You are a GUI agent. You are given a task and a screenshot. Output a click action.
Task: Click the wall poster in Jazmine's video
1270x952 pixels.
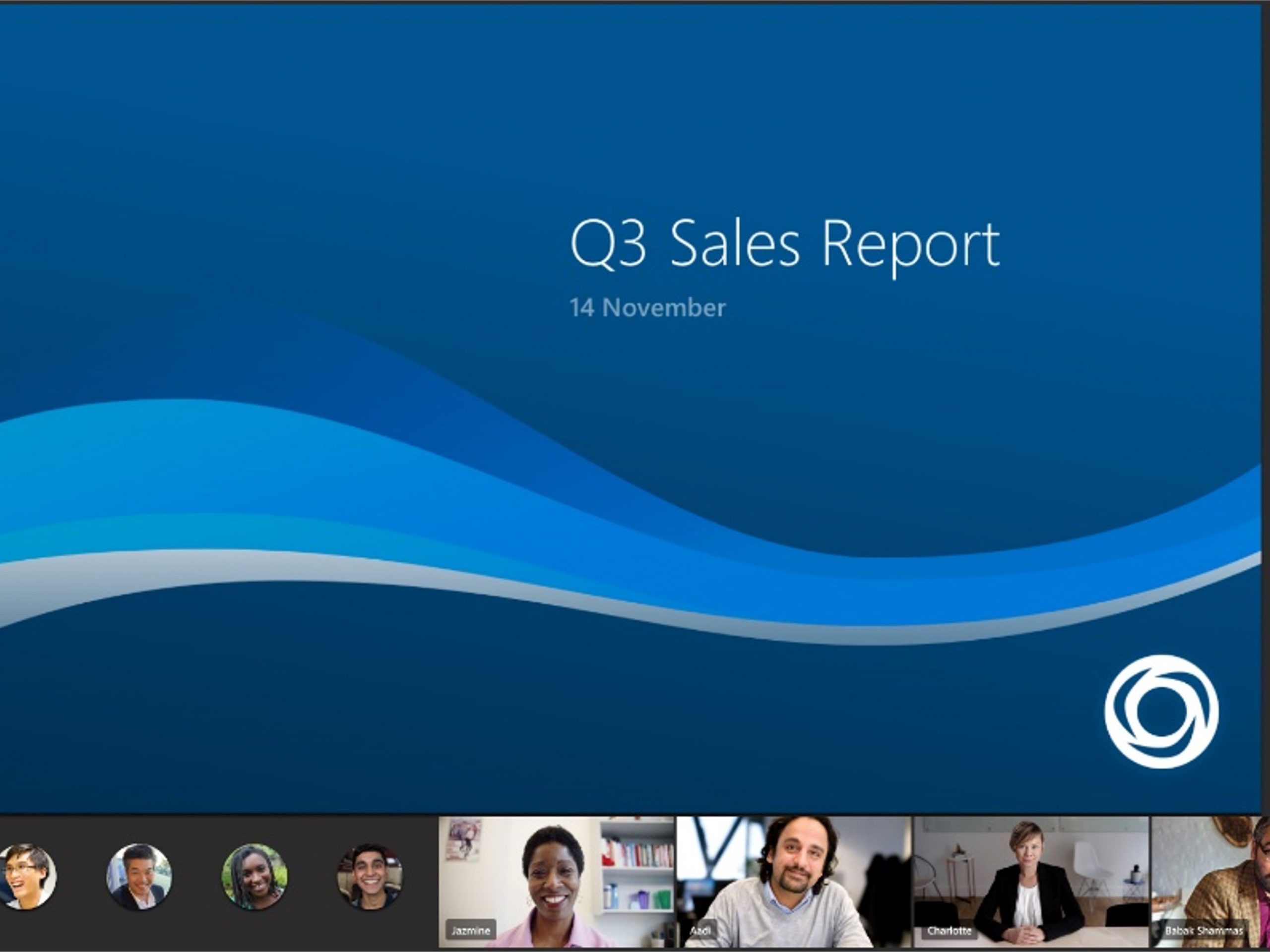tap(464, 840)
